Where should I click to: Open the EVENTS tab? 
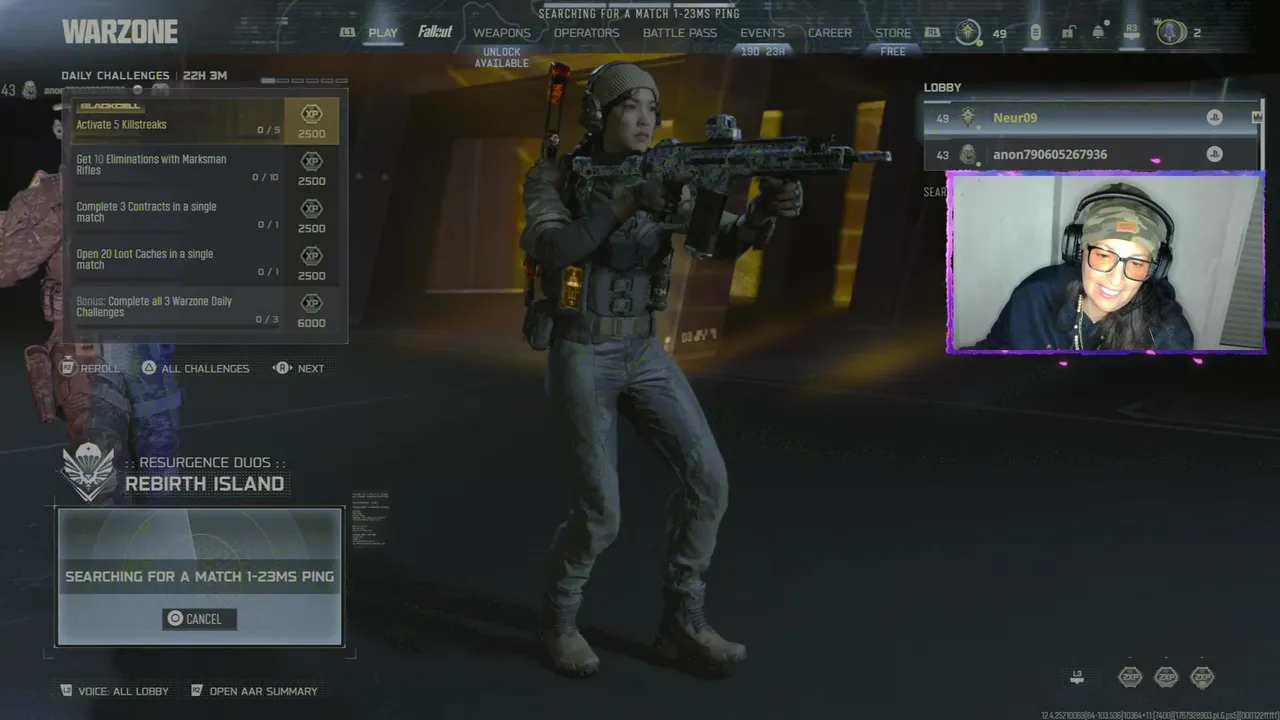[x=762, y=33]
